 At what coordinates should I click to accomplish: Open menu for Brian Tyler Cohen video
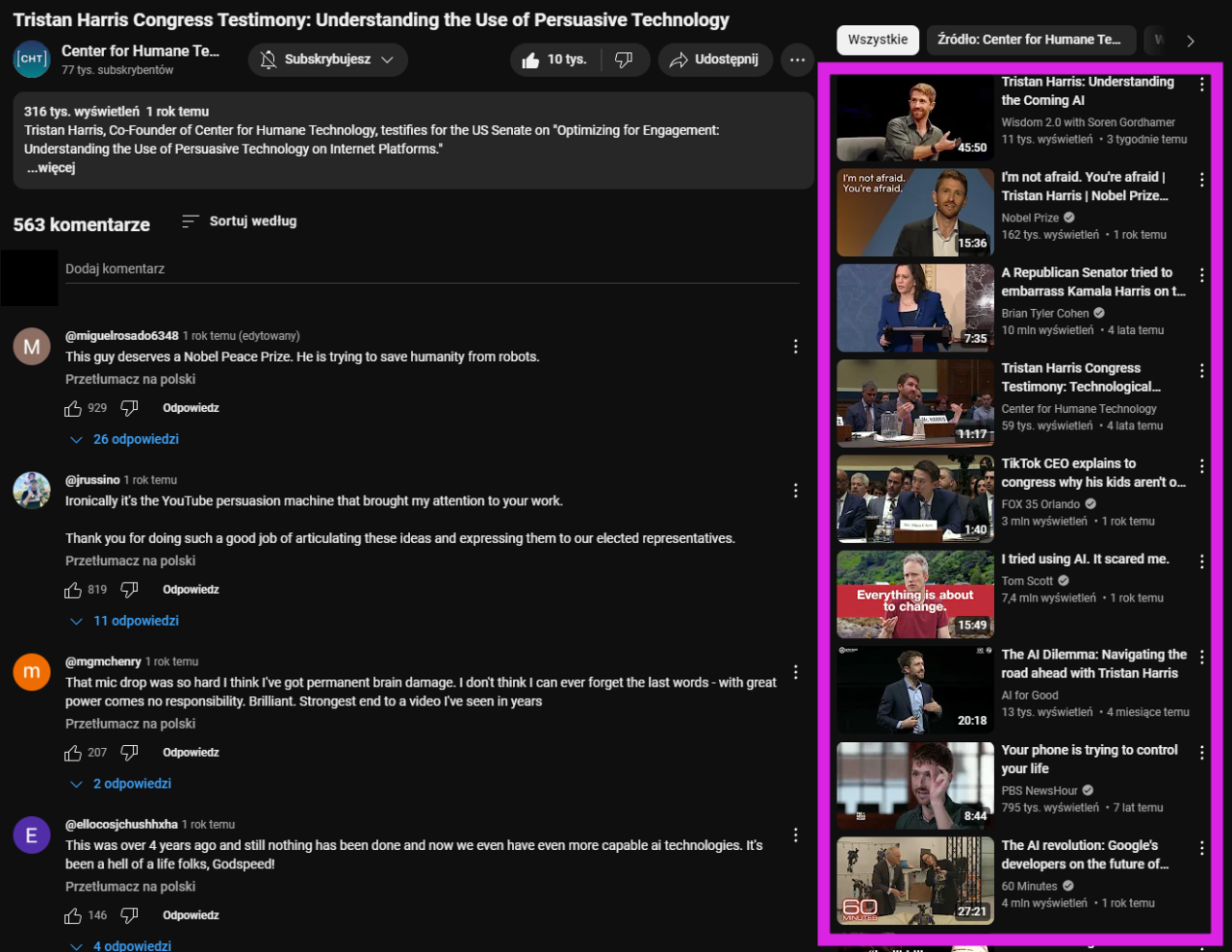1202,275
